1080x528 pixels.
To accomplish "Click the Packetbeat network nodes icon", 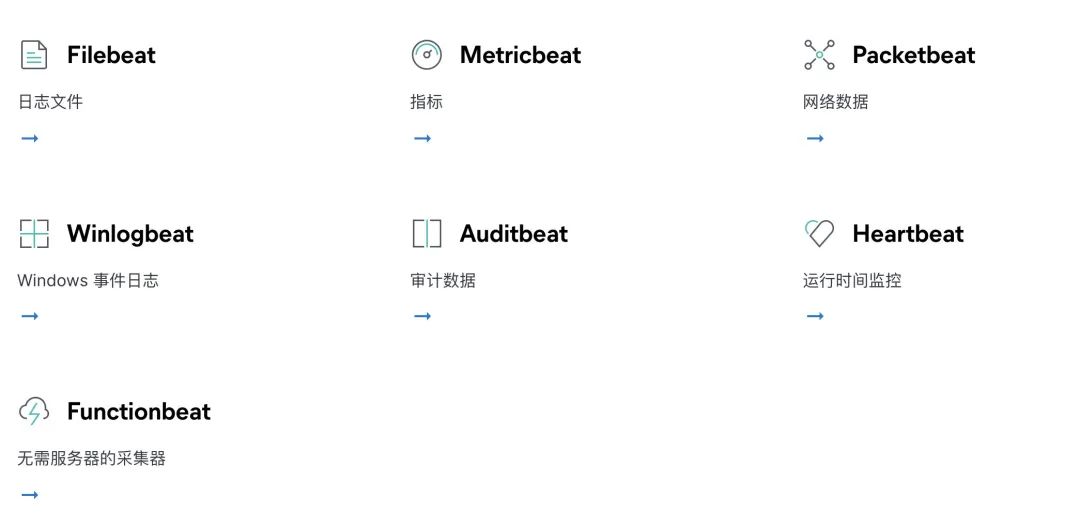I will point(819,55).
